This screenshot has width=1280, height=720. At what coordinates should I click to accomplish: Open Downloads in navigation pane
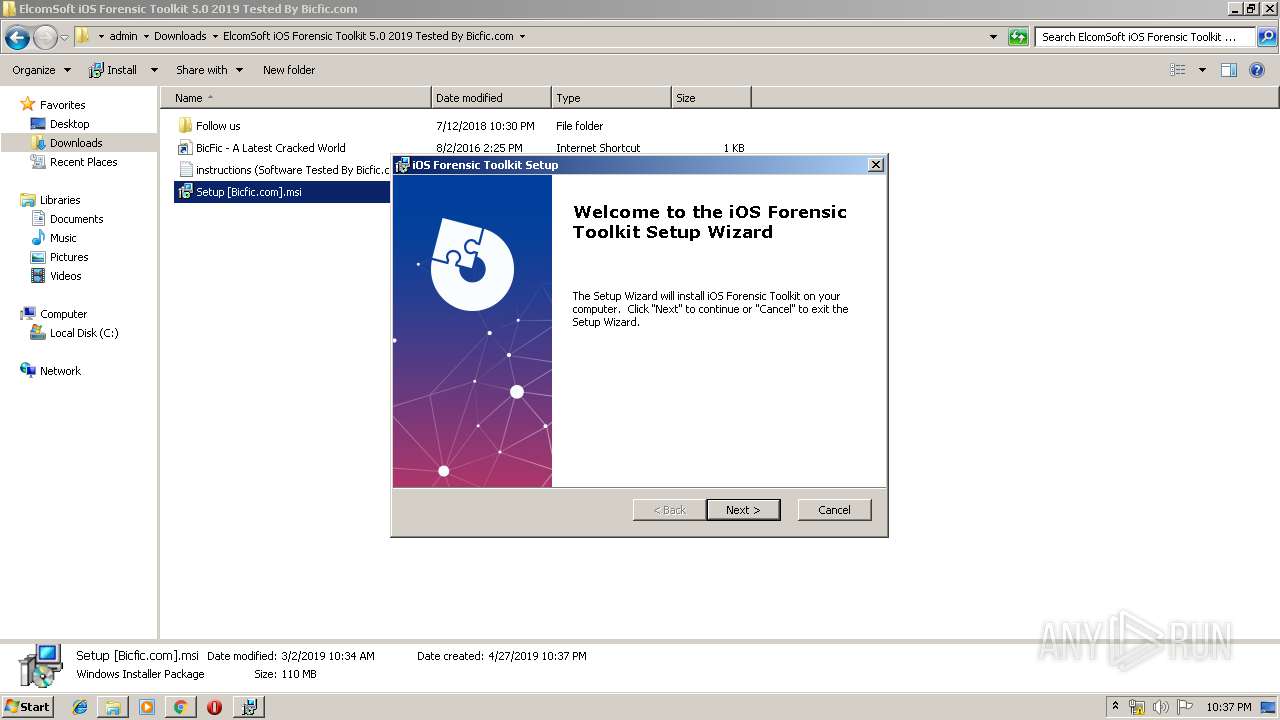coord(76,143)
